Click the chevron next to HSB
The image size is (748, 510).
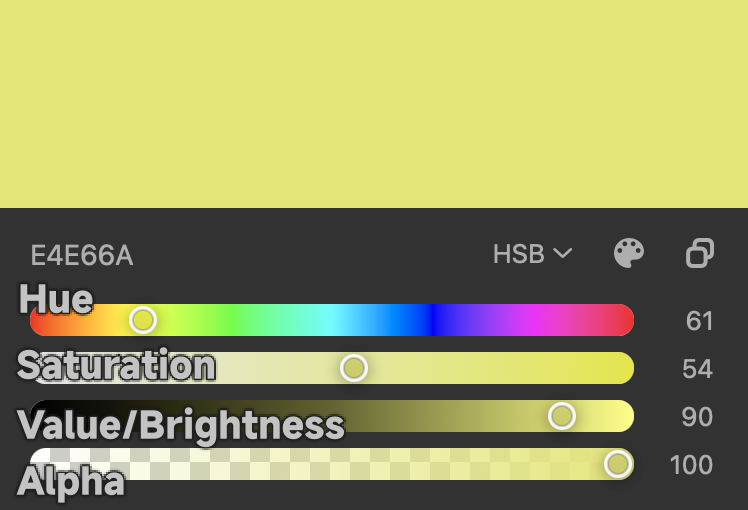[x=563, y=254]
